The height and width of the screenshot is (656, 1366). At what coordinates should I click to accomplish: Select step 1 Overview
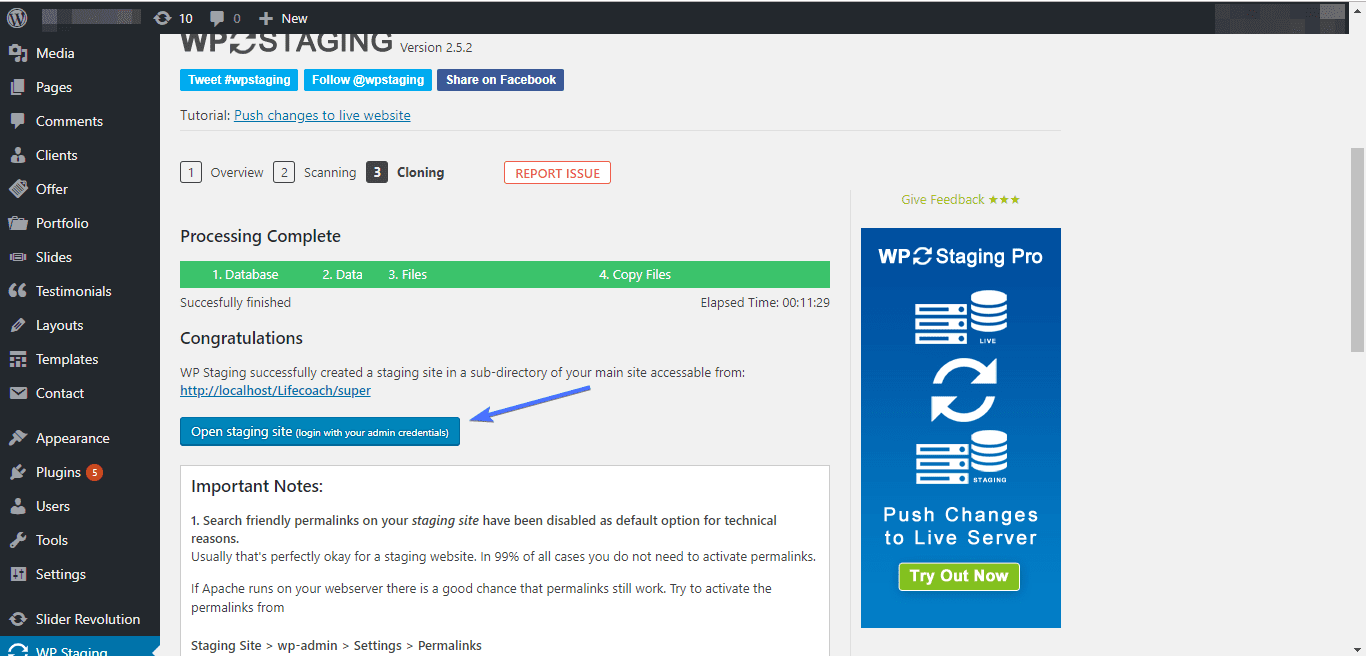tap(222, 172)
